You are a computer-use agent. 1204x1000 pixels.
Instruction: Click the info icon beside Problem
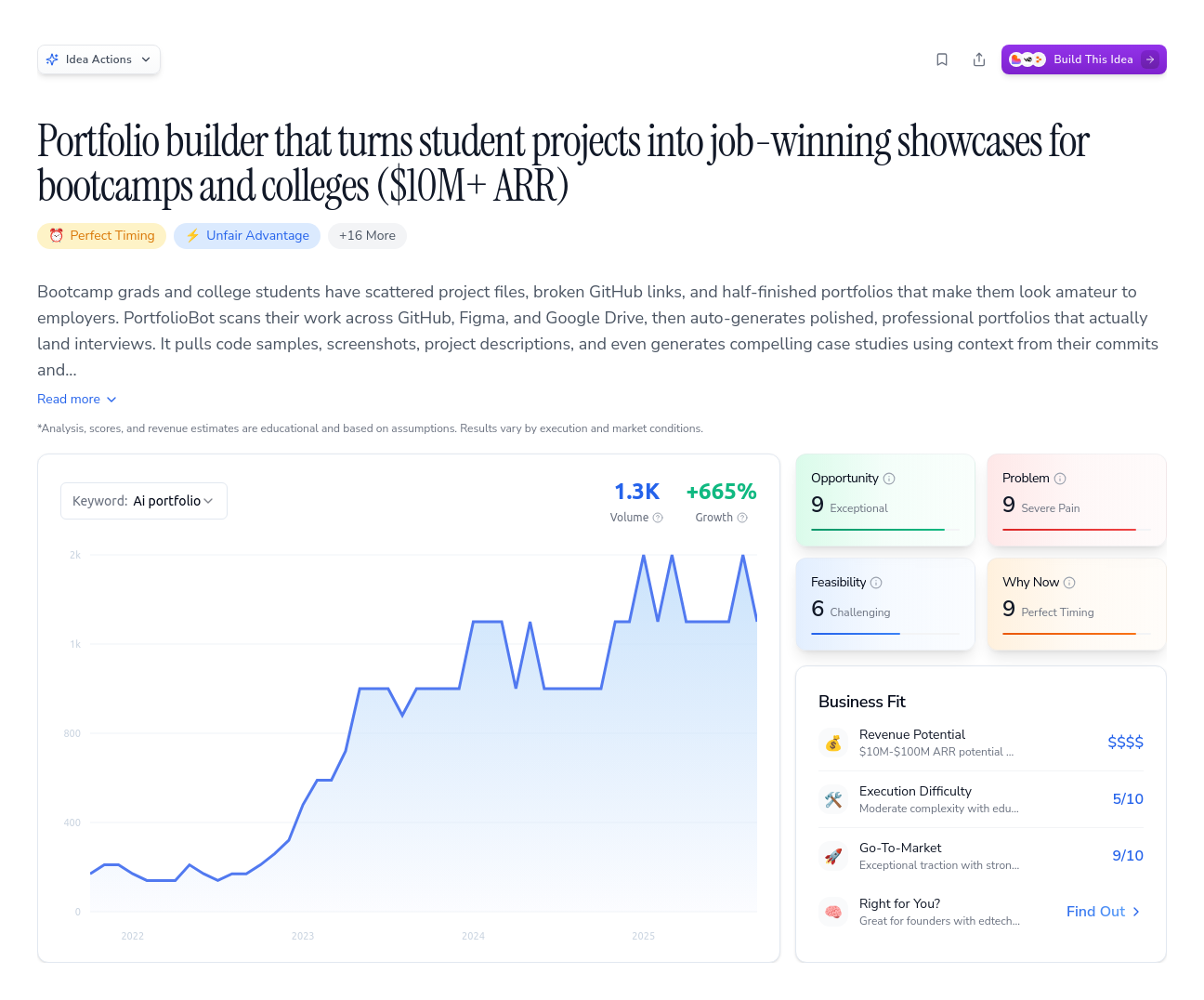[x=1060, y=479]
